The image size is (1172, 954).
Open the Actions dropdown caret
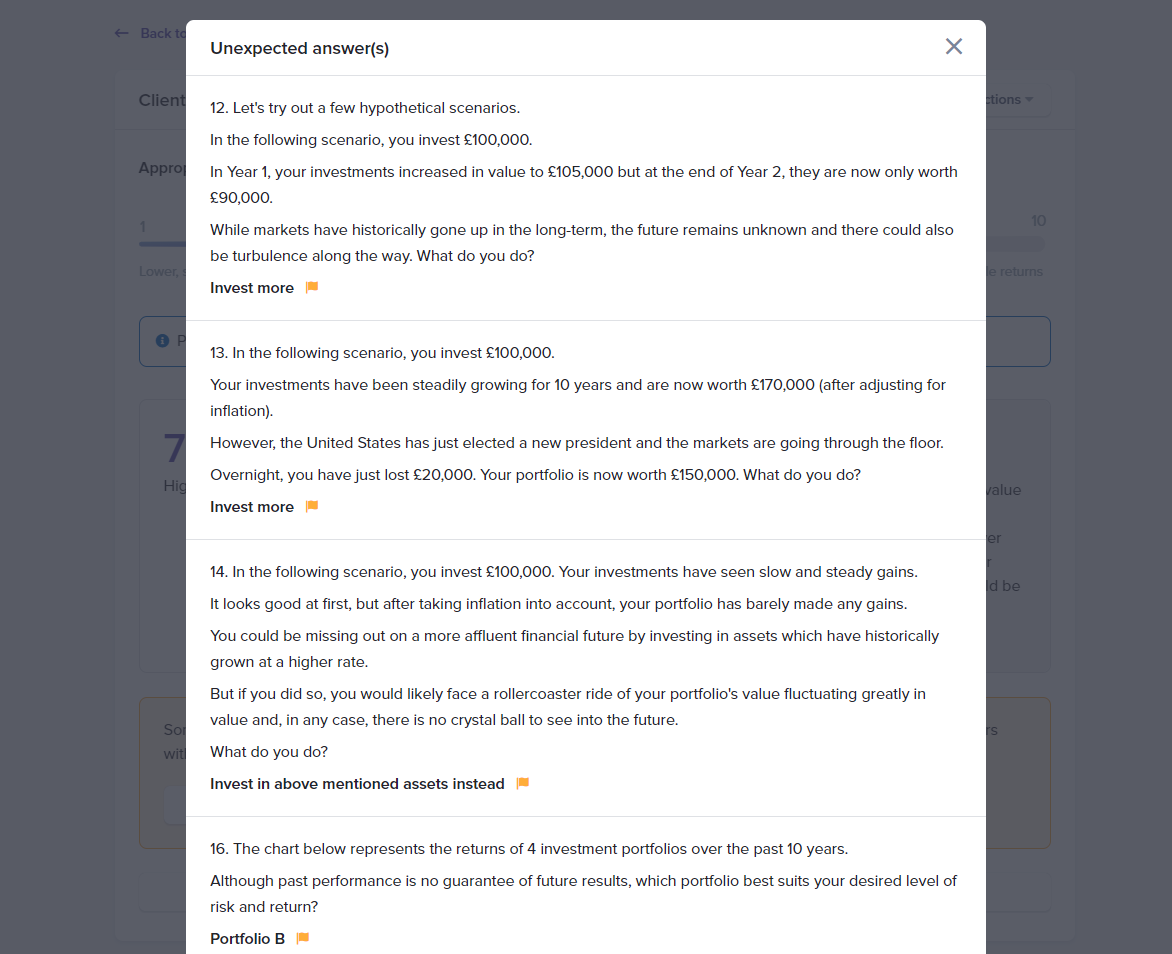pyautogui.click(x=1029, y=100)
